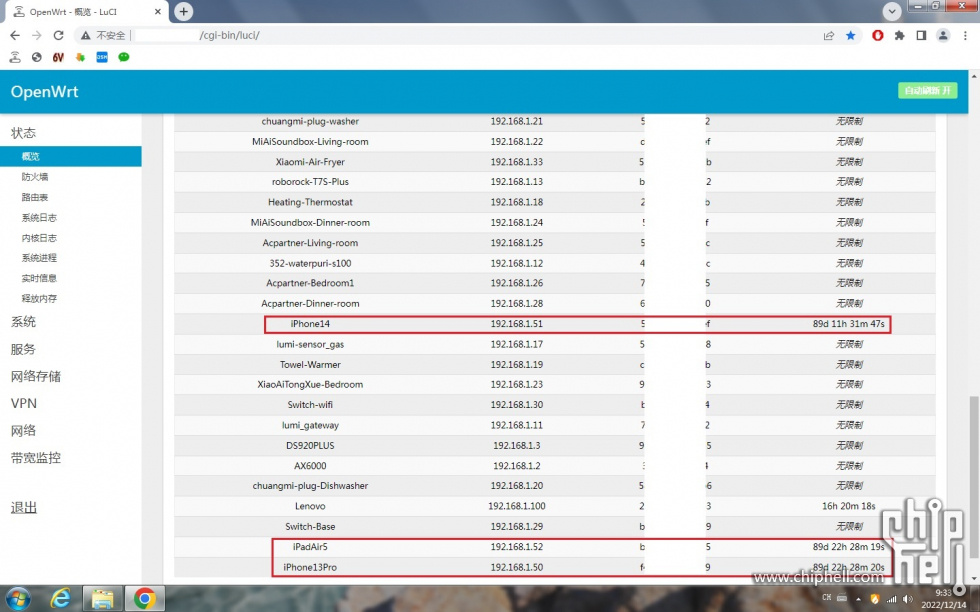Screen dimensions: 980x612
Task: Go forward in browser history
Action: pos(37,36)
